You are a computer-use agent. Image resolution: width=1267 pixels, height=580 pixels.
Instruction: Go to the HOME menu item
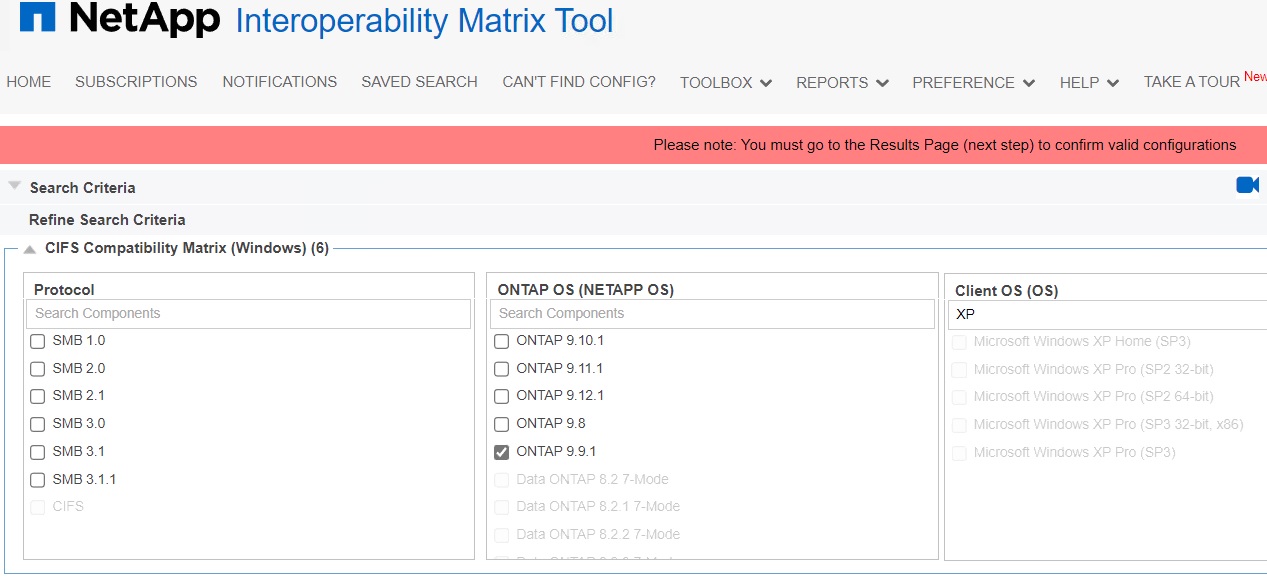pos(28,82)
